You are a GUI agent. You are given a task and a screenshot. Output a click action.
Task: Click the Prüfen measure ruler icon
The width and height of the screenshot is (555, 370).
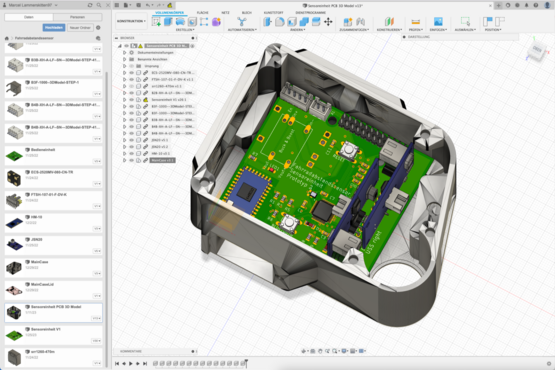click(x=416, y=22)
